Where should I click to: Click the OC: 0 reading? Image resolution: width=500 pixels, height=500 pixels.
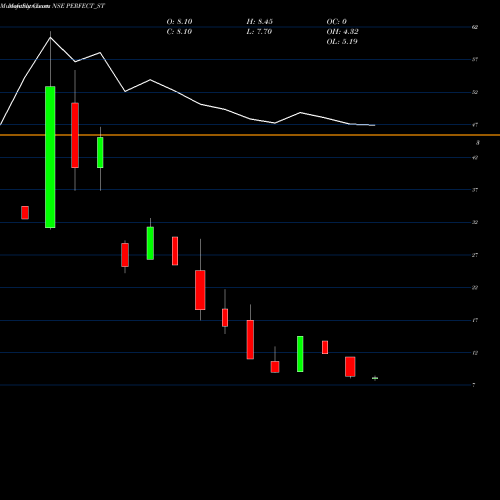(337, 21)
